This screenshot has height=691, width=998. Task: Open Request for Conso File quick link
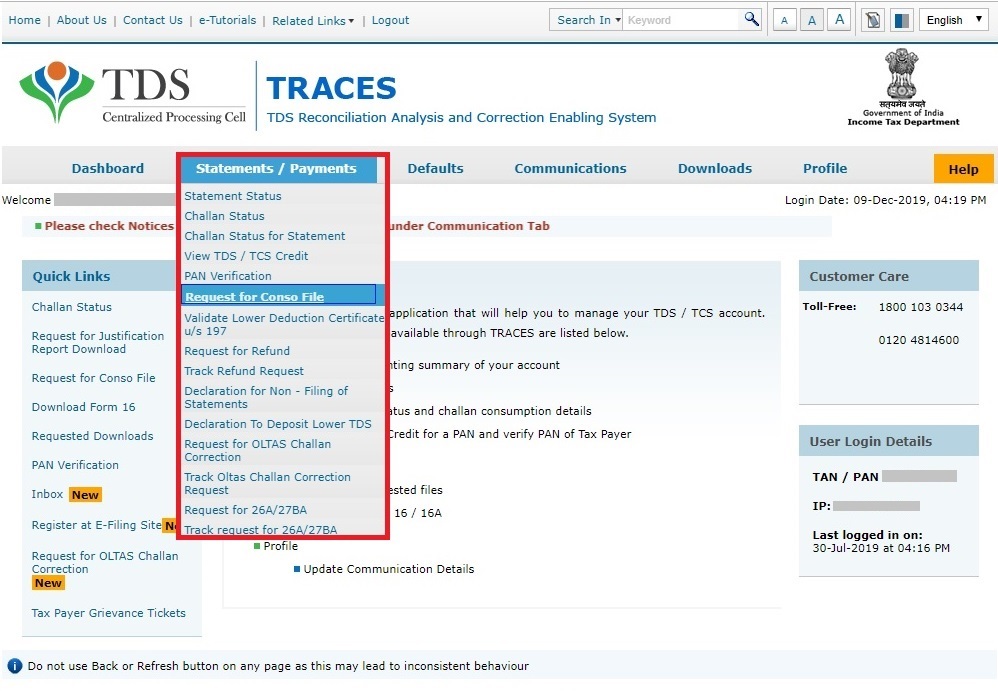(94, 378)
